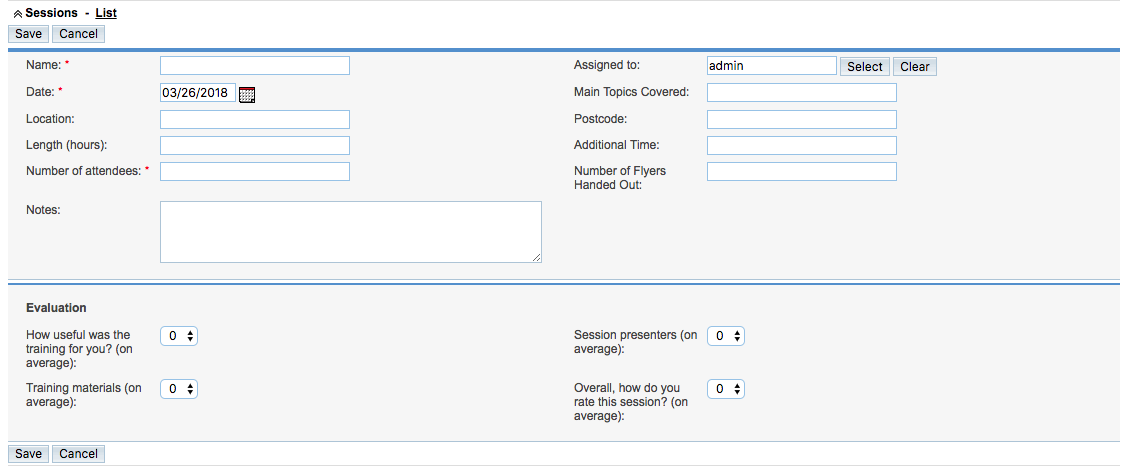Screen dimensions: 1124x469
Task: Click the top Cancel button
Action: [x=79, y=34]
